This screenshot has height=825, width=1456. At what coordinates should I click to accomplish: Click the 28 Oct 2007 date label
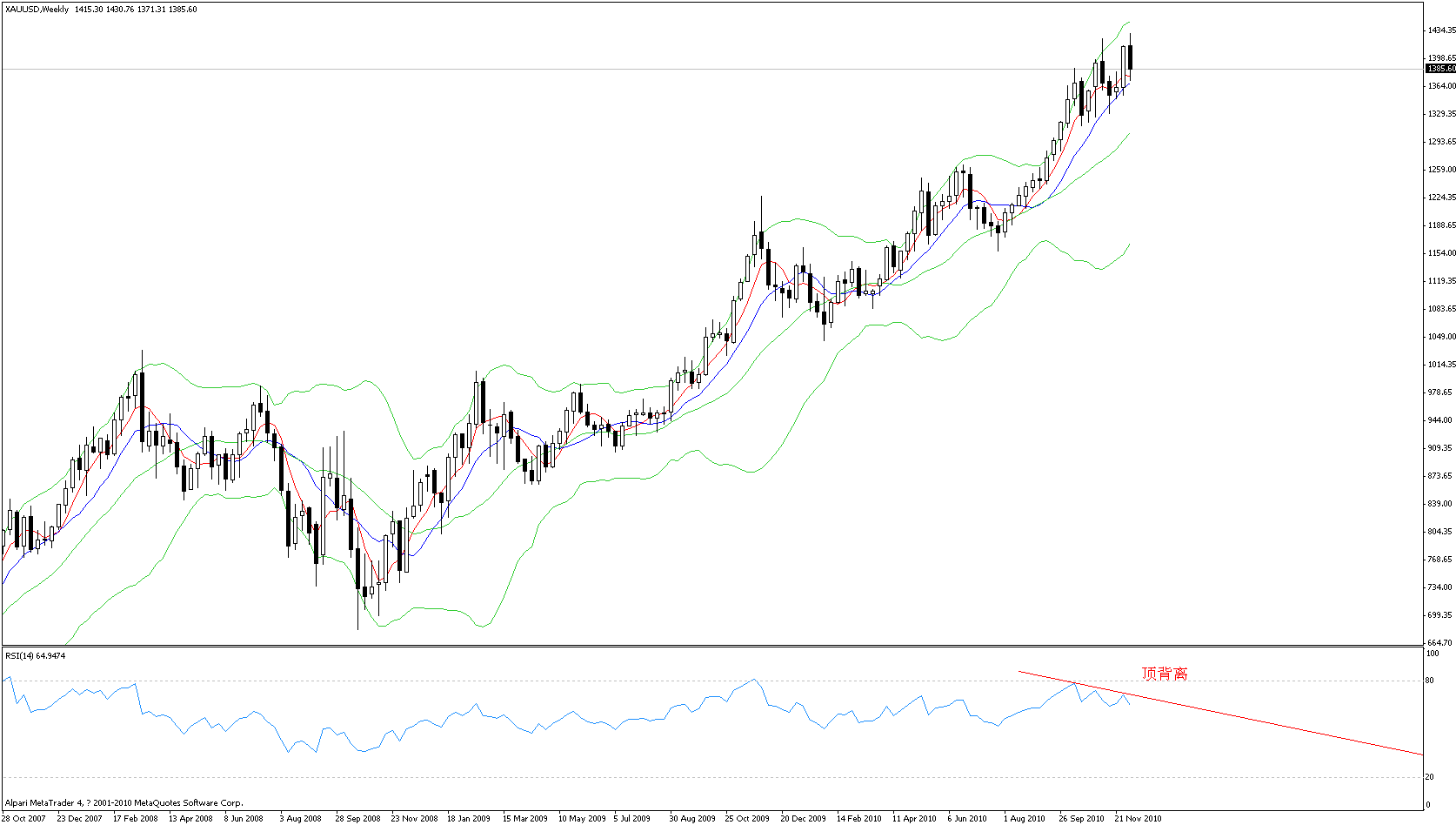23,818
